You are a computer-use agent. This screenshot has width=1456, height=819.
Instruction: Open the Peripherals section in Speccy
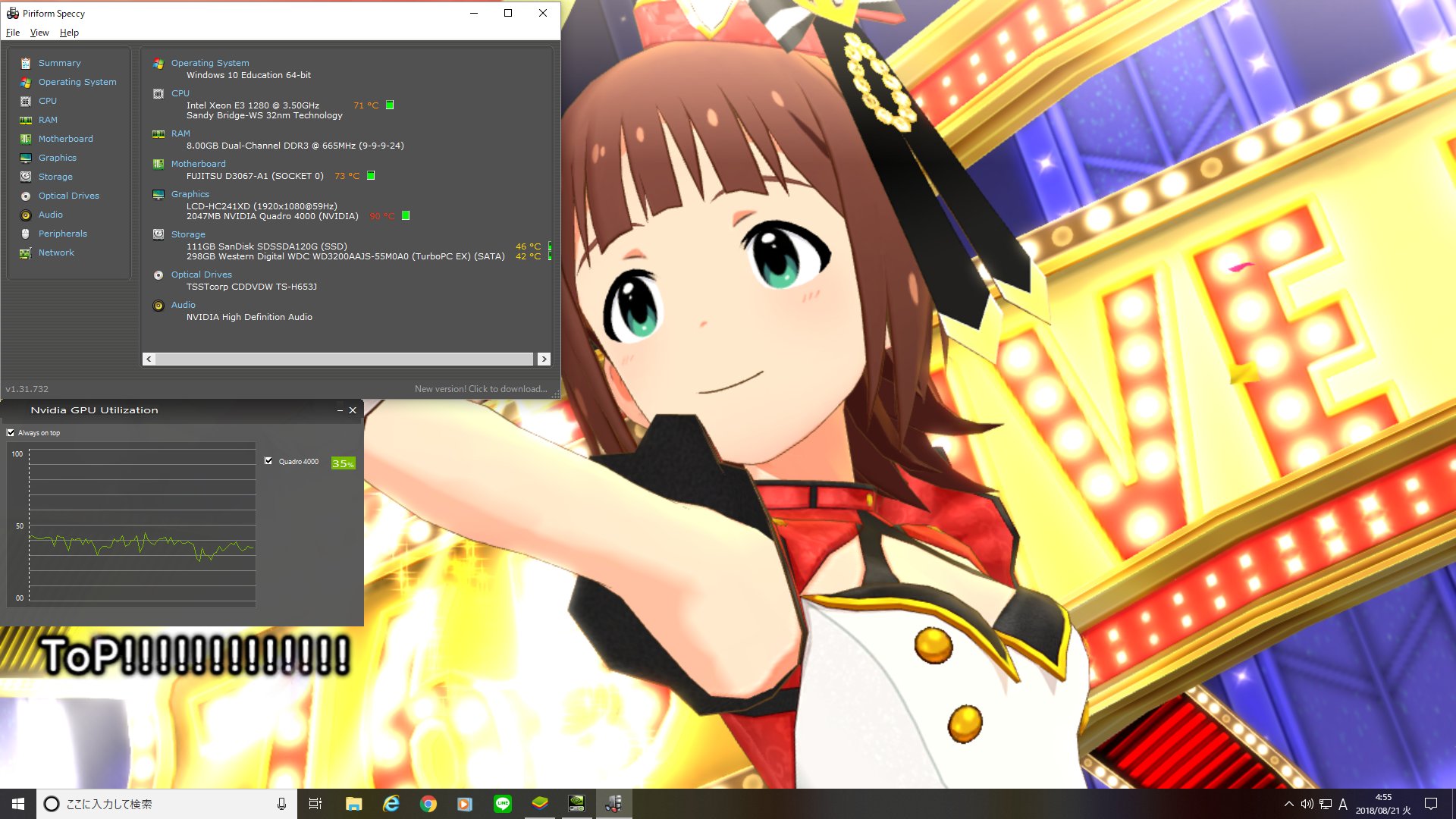[63, 233]
